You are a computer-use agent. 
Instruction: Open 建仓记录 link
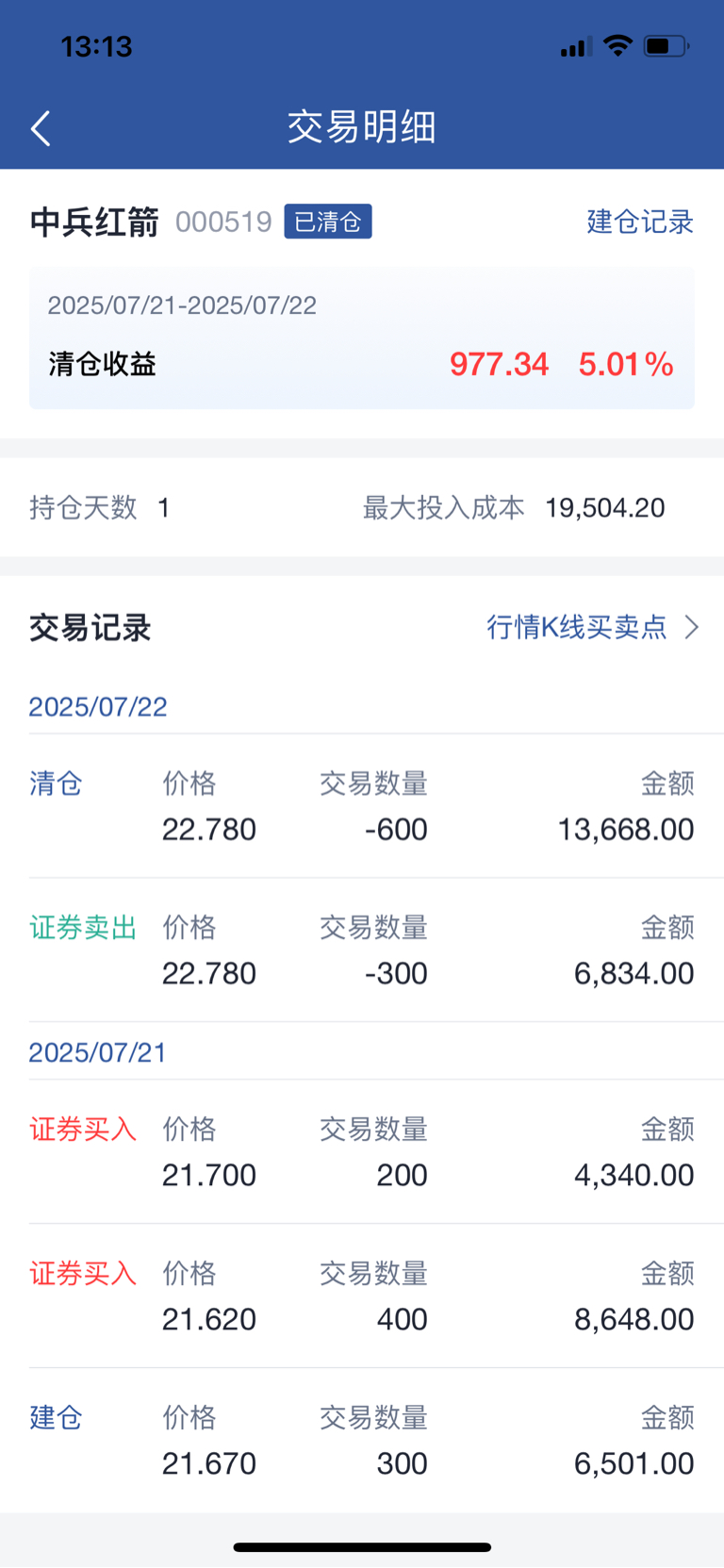[x=640, y=222]
